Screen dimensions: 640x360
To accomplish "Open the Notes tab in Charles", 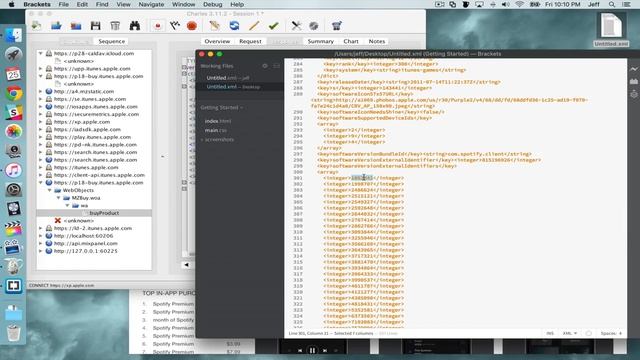I will pyautogui.click(x=377, y=41).
